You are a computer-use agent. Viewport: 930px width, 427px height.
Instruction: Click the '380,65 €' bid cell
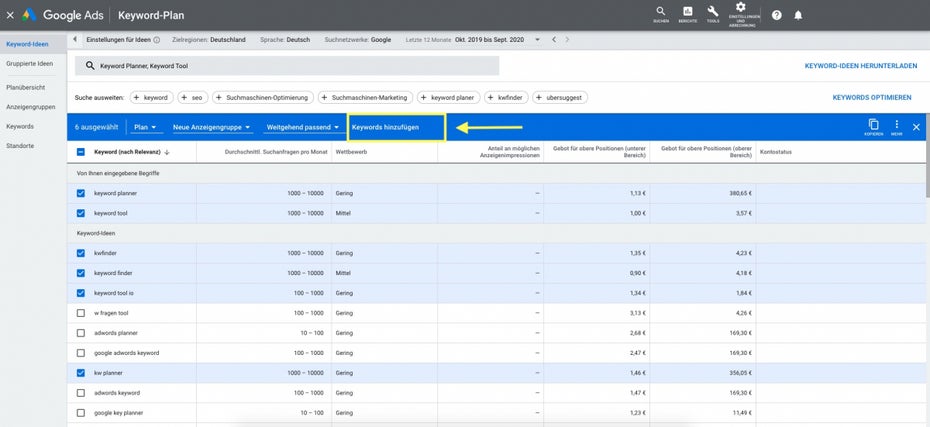pyautogui.click(x=742, y=193)
